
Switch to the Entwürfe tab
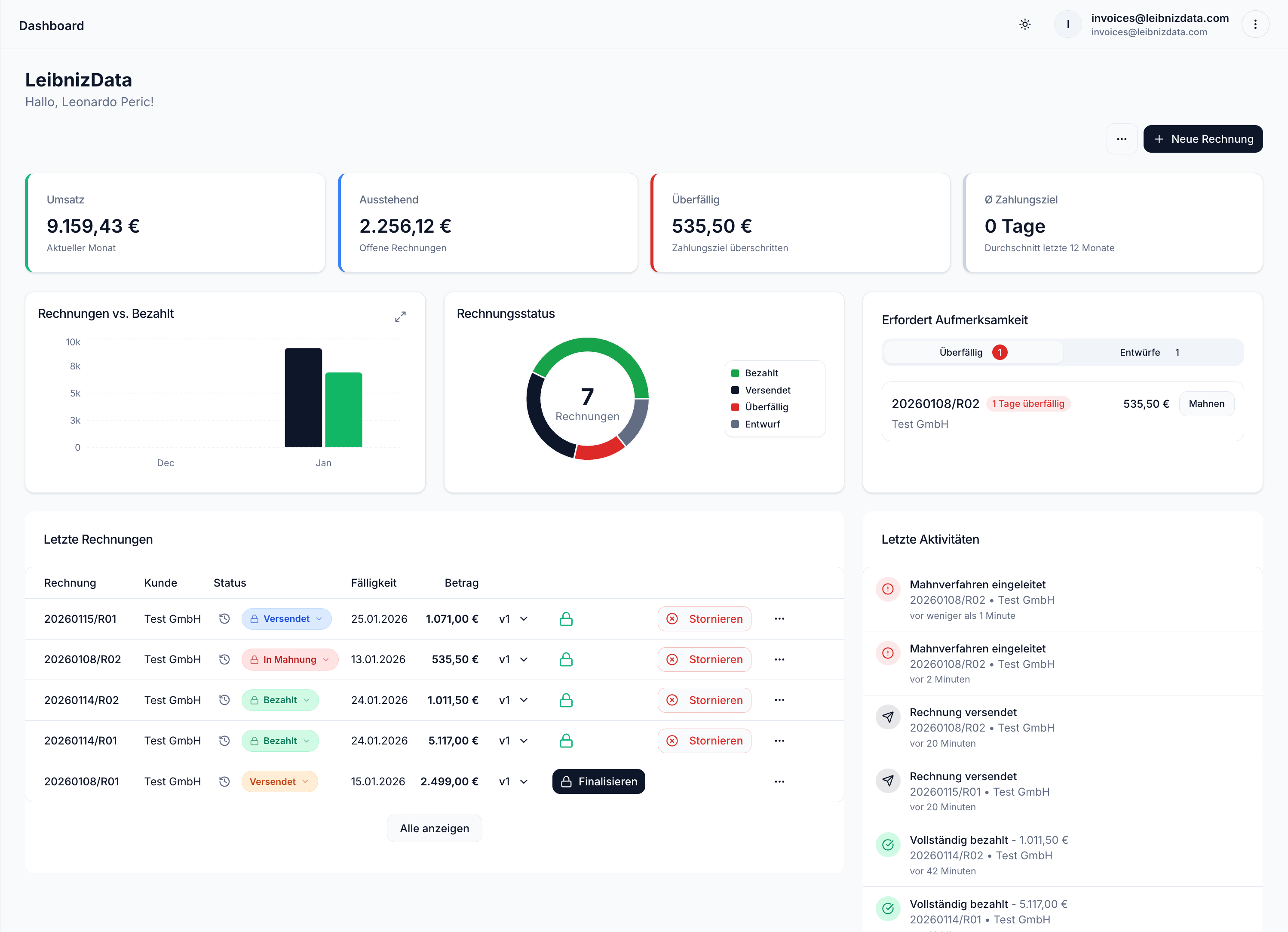tap(1149, 352)
